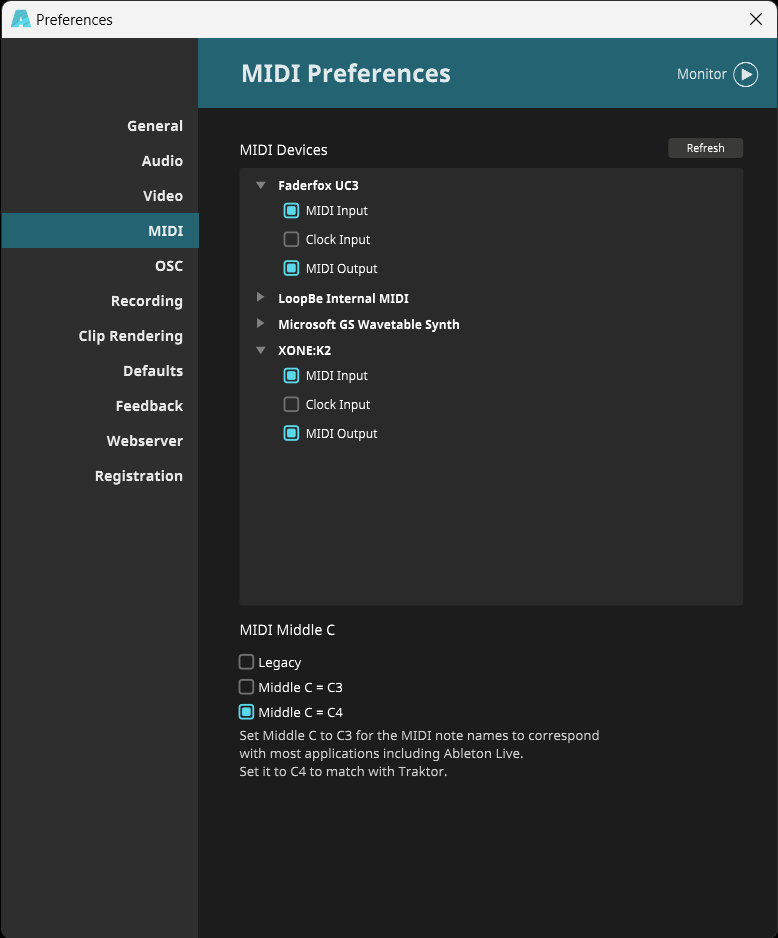Collapse the XONE:K2 device
The image size is (778, 938).
(x=261, y=350)
